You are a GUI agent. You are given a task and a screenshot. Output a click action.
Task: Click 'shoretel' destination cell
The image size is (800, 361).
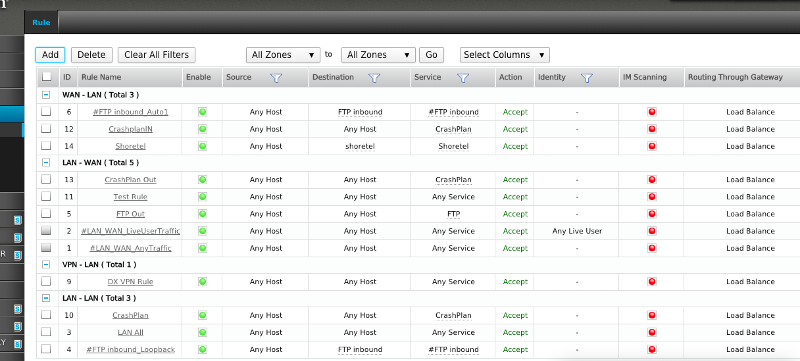point(360,146)
